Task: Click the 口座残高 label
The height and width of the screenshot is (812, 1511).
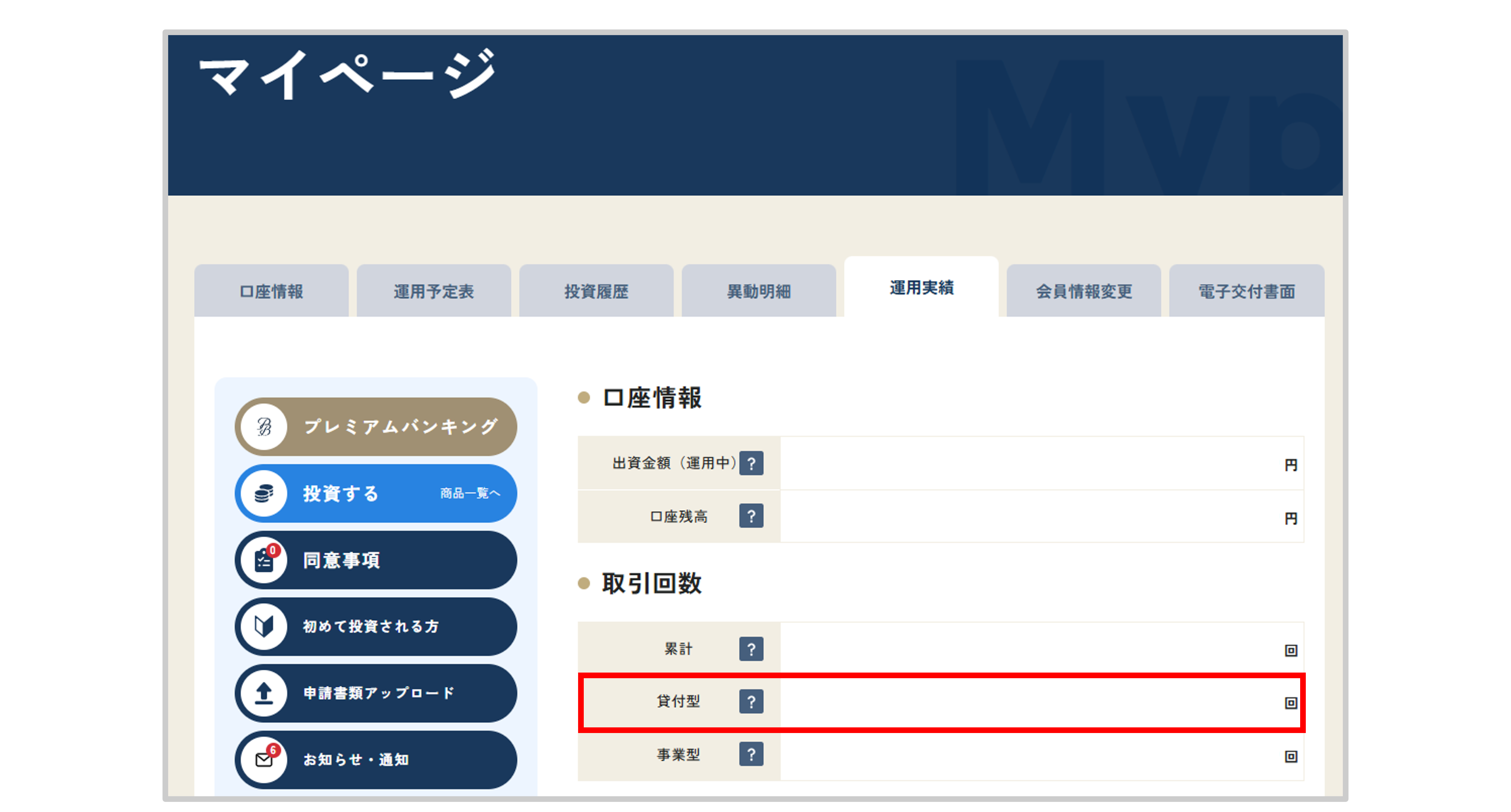Action: point(678,517)
